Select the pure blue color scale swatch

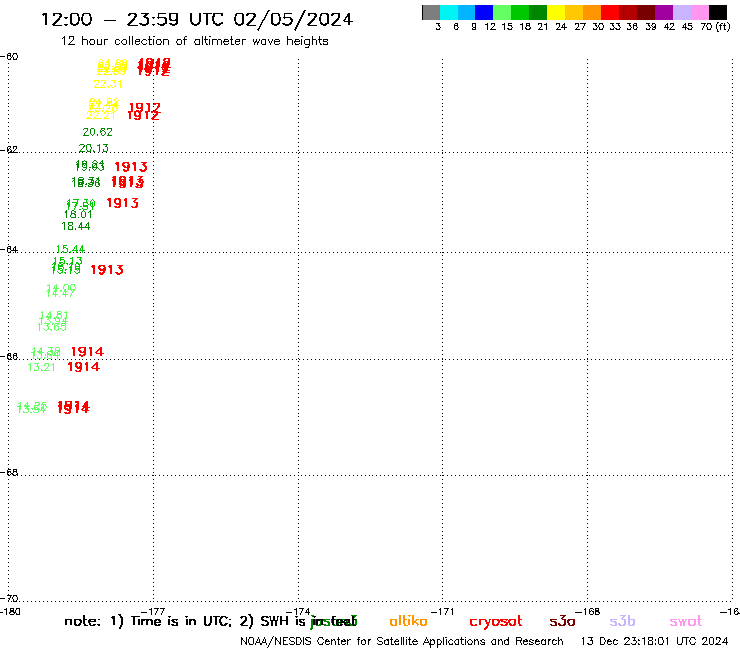point(484,12)
